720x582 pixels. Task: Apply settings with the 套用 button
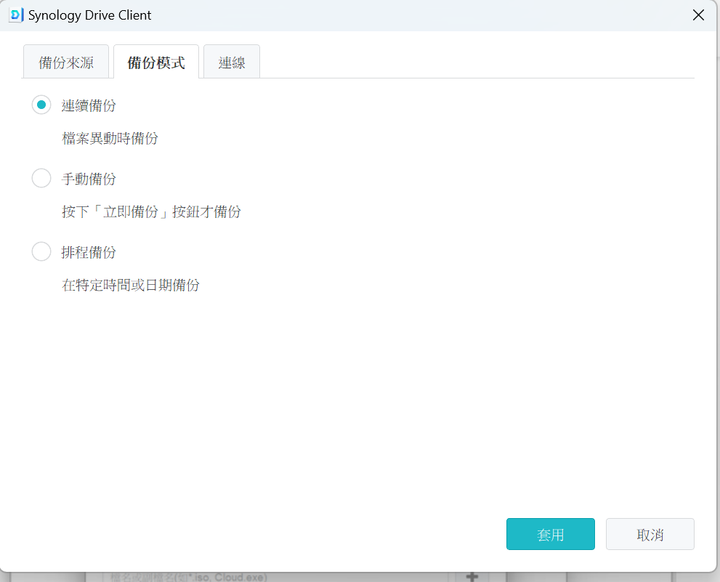[551, 534]
